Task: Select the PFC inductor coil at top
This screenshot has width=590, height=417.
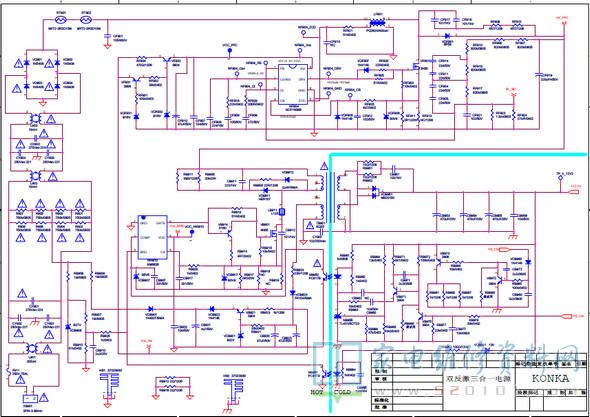Action: (377, 23)
